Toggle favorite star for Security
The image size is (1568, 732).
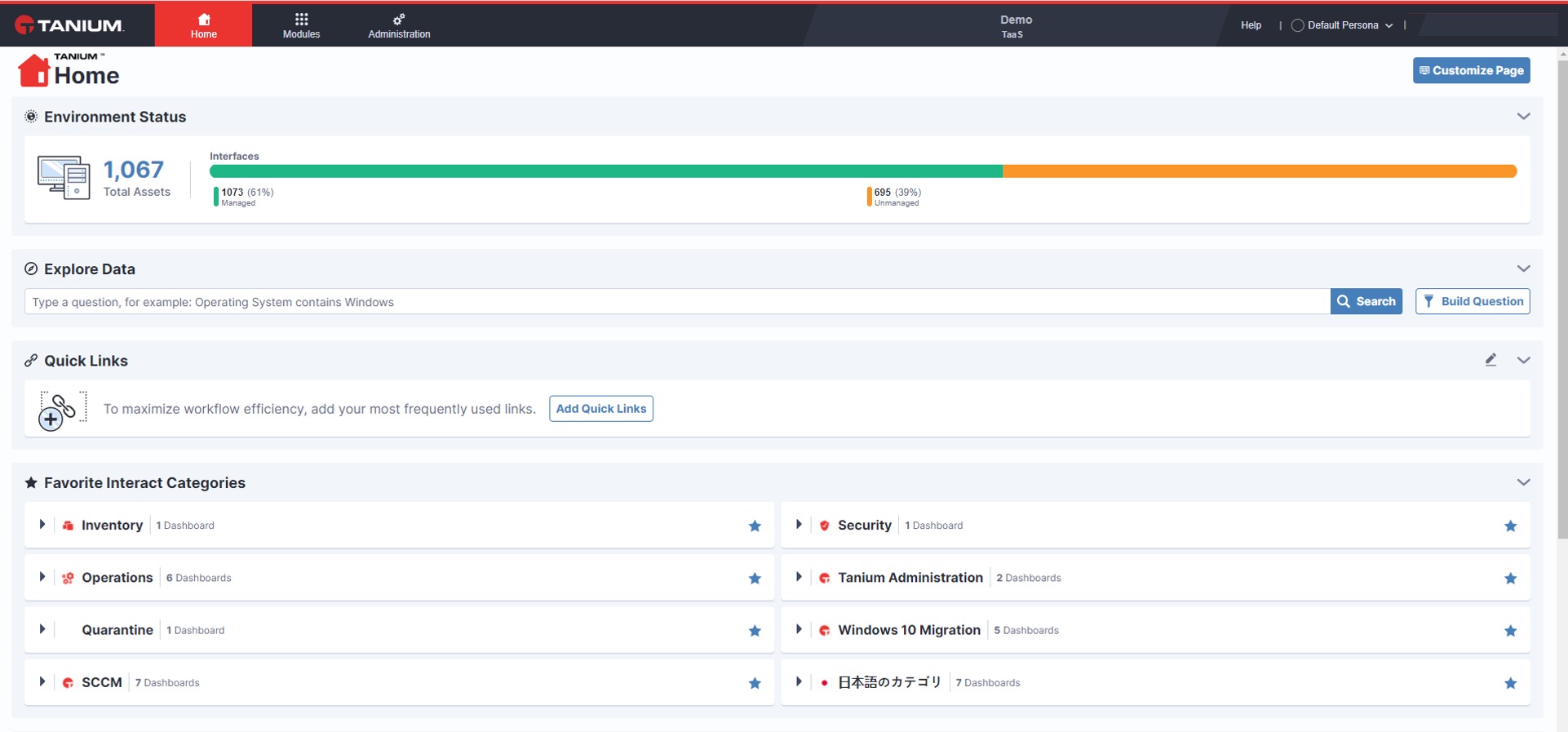click(1510, 526)
